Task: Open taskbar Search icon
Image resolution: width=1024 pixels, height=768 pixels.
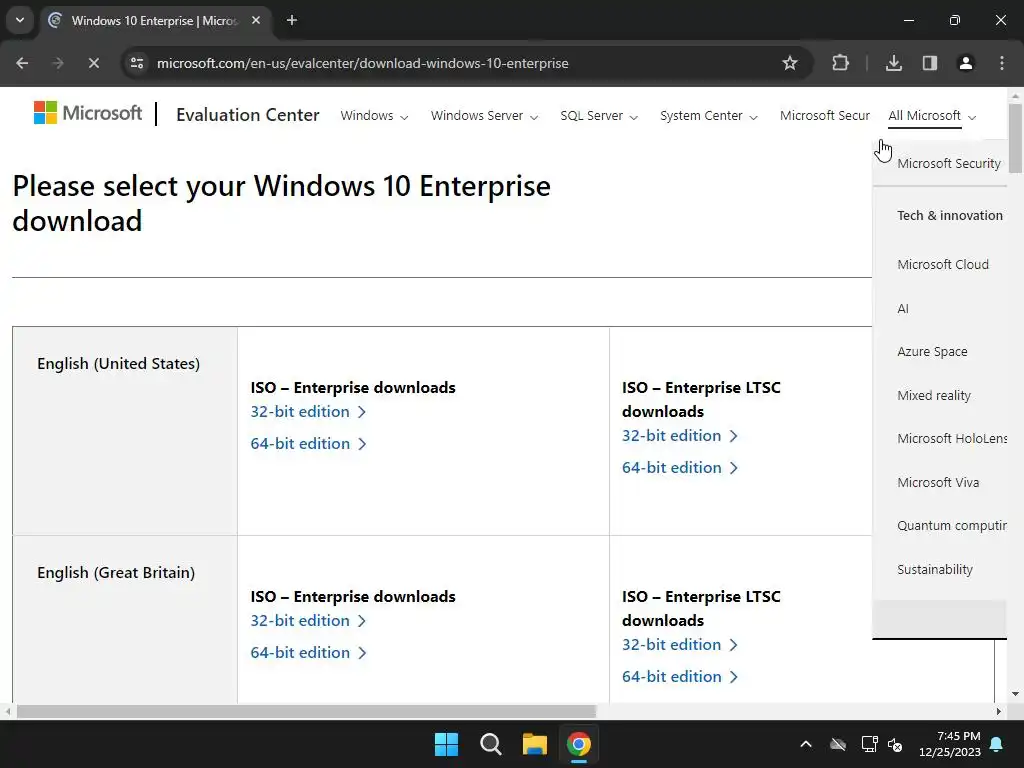Action: [490, 744]
